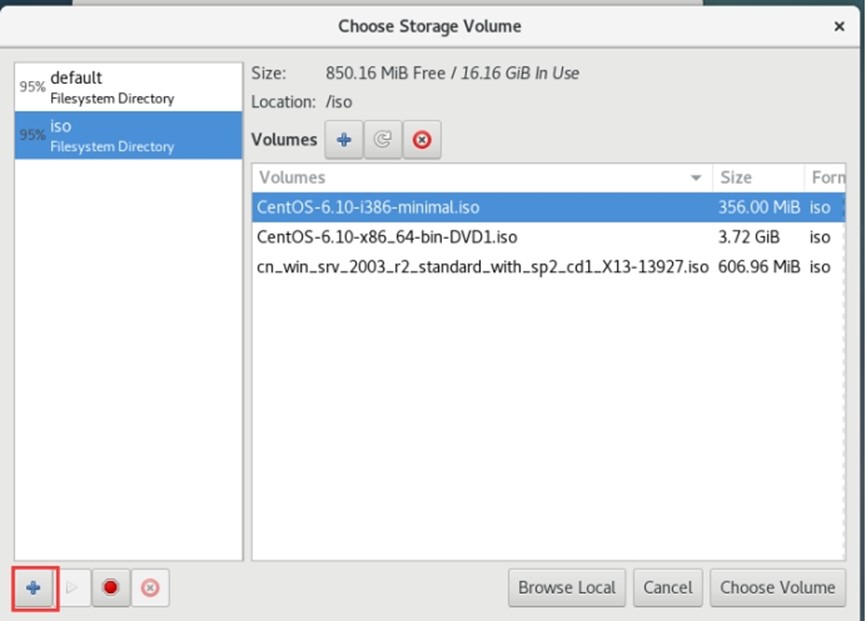The width and height of the screenshot is (866, 621).
Task: Create a new volume with the plus icon
Action: (x=344, y=140)
